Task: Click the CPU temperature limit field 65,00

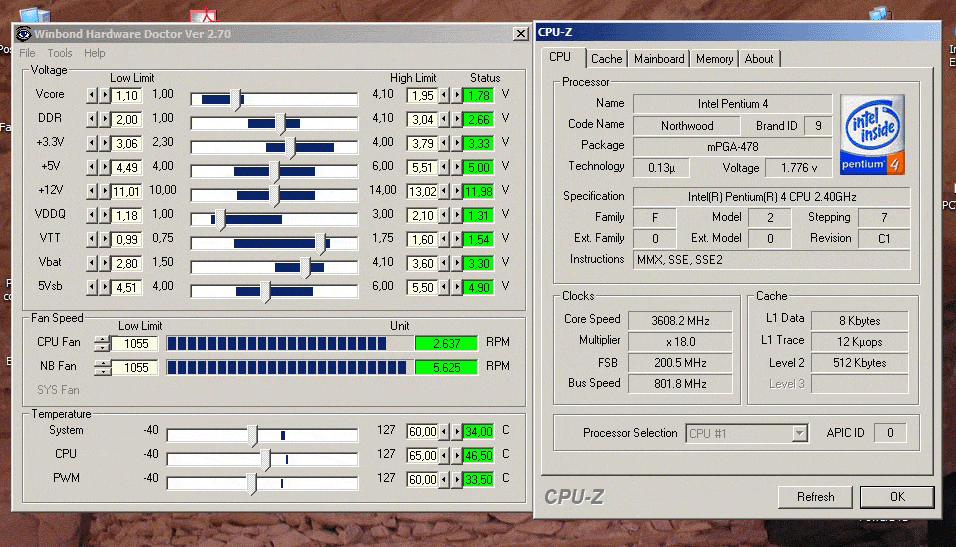Action: tap(423, 456)
